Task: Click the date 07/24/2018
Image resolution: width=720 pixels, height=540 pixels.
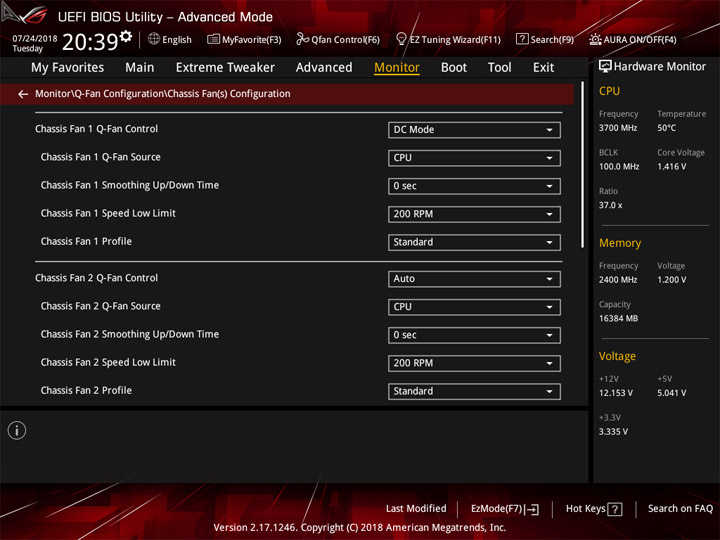Action: (35, 39)
